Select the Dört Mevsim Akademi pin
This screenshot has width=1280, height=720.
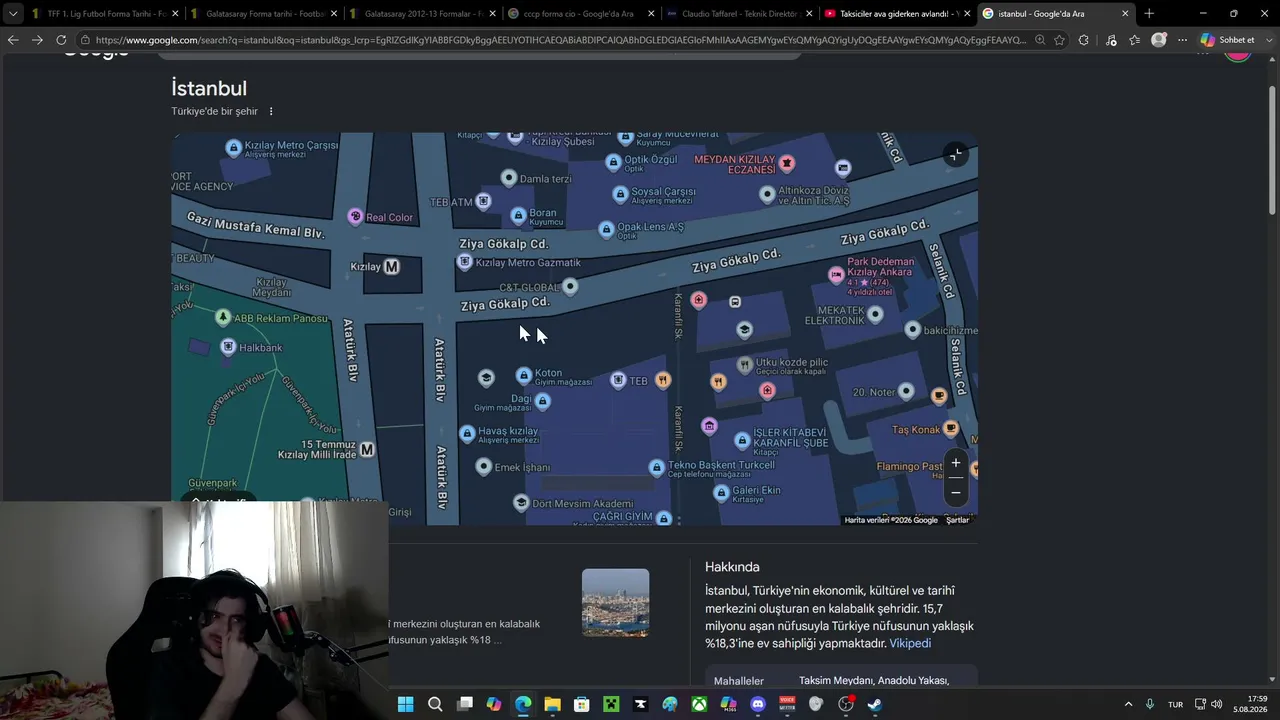tap(521, 502)
